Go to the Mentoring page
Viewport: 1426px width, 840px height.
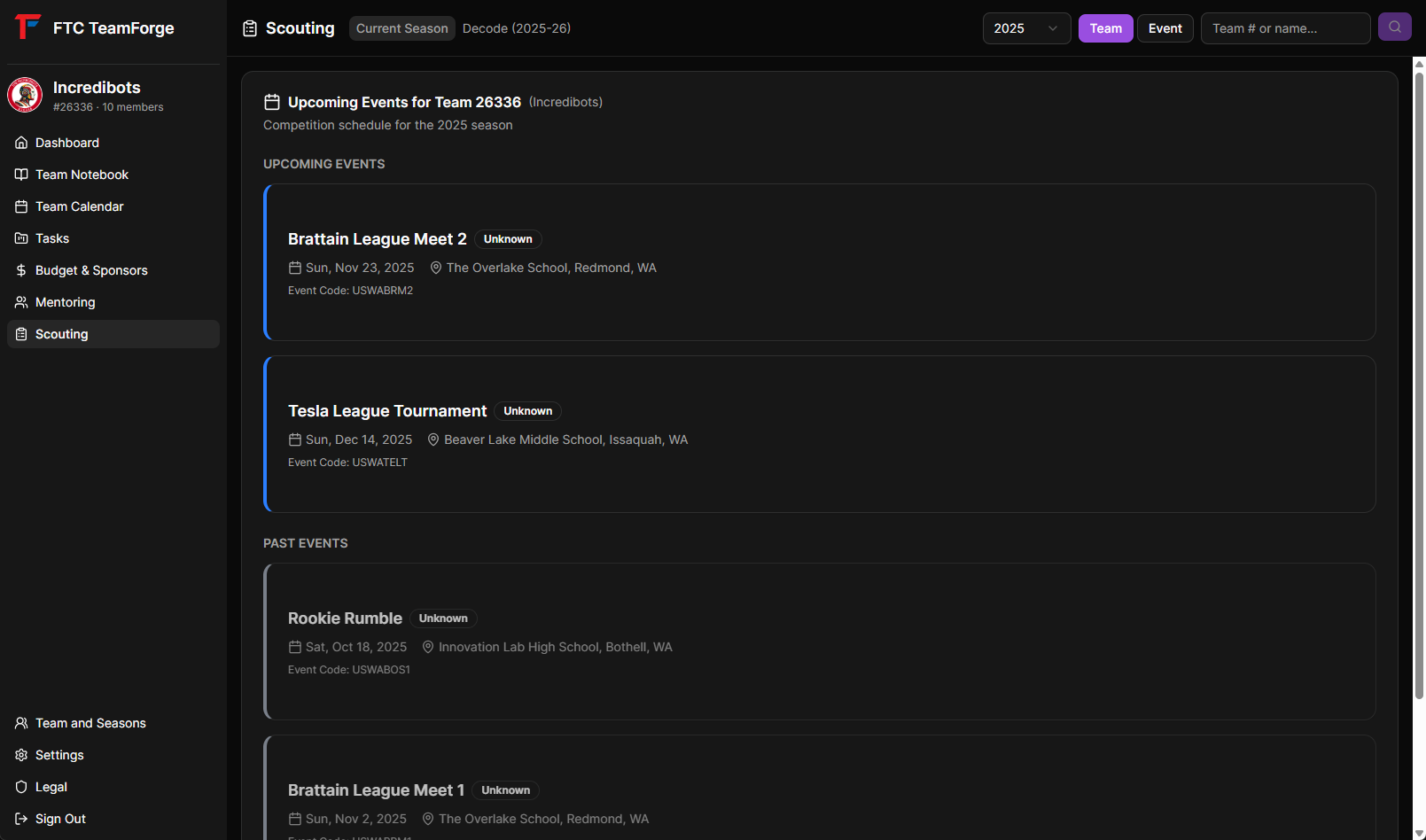pyautogui.click(x=65, y=302)
